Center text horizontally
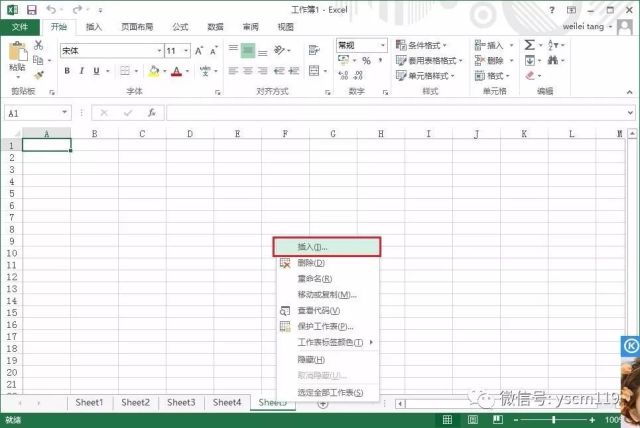 click(248, 71)
